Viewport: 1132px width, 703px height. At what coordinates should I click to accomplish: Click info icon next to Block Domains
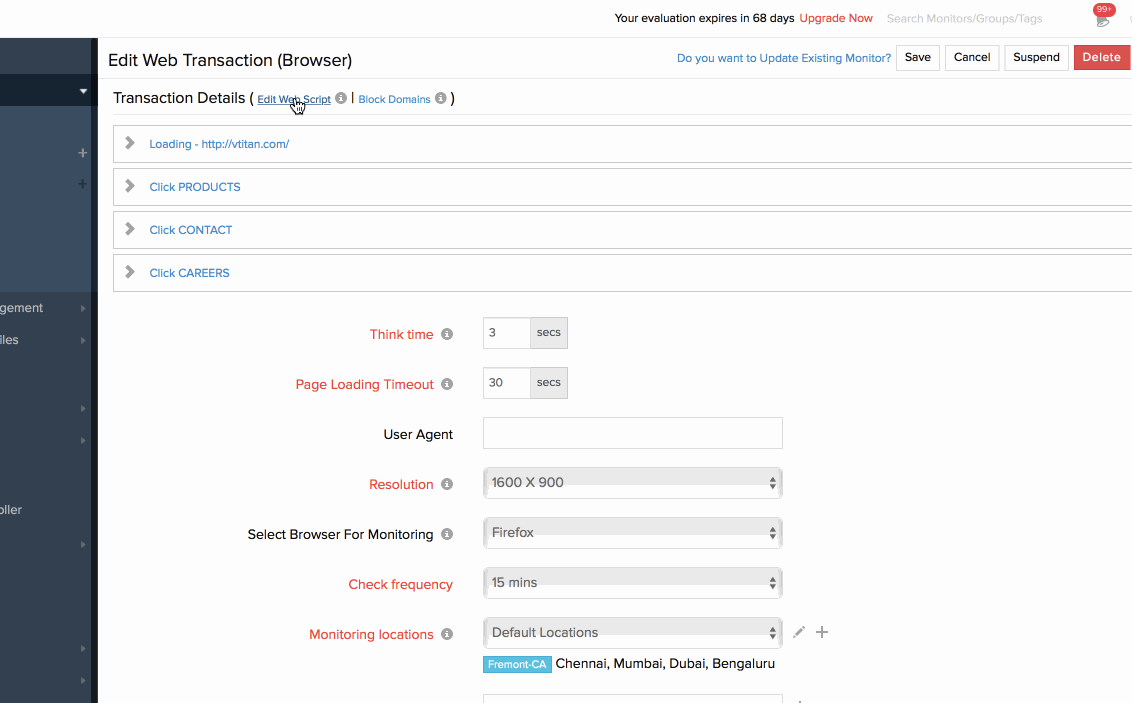441,99
